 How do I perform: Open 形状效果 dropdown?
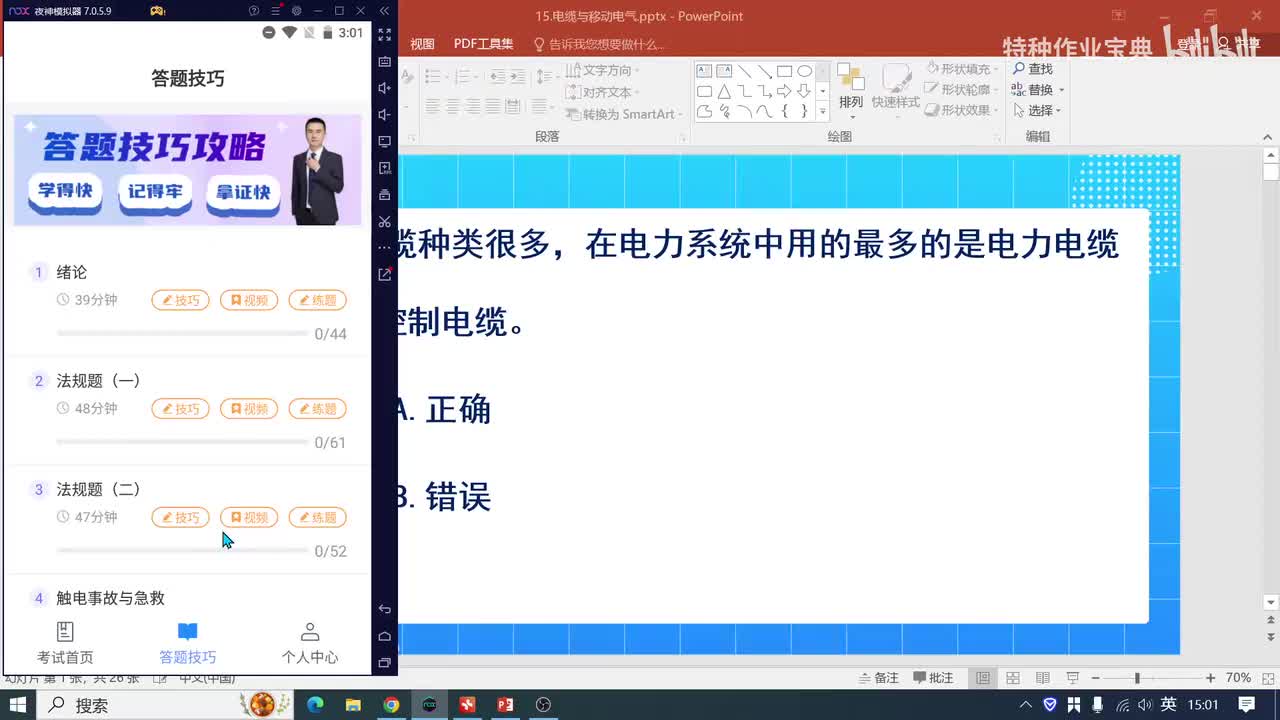(x=962, y=111)
